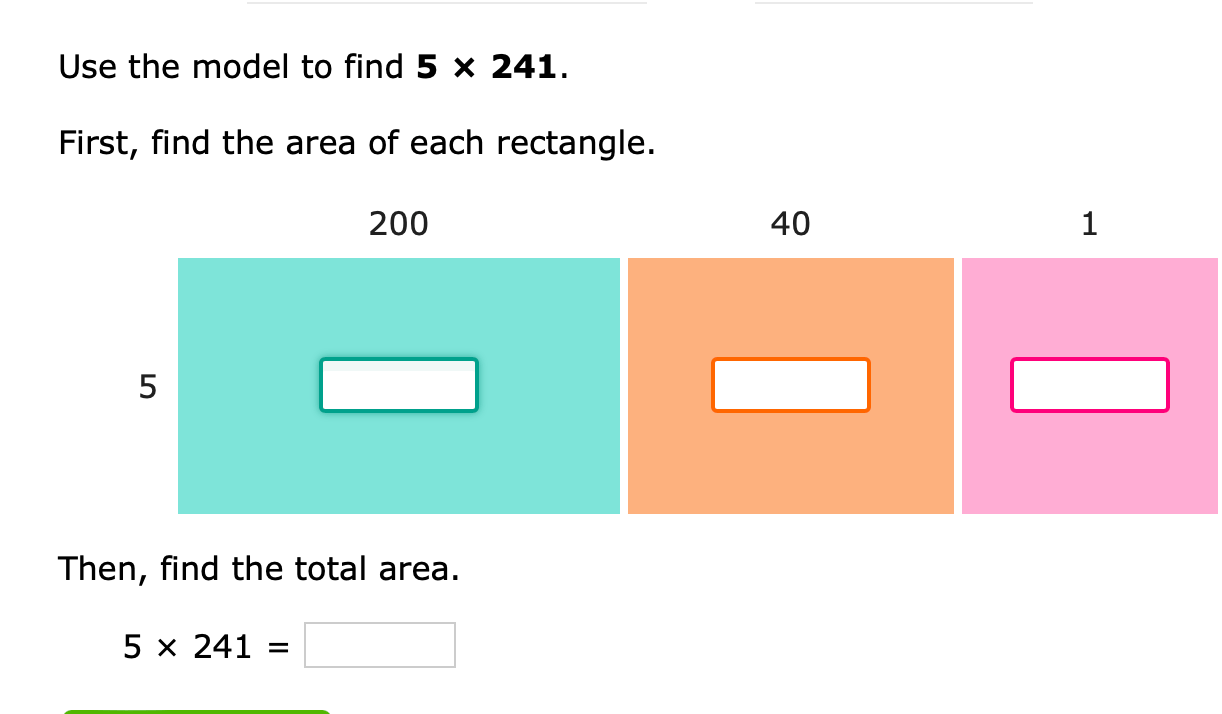The width and height of the screenshot is (1222, 714).
Task: Click the 241 in the bottom equation
Action: [x=222, y=647]
